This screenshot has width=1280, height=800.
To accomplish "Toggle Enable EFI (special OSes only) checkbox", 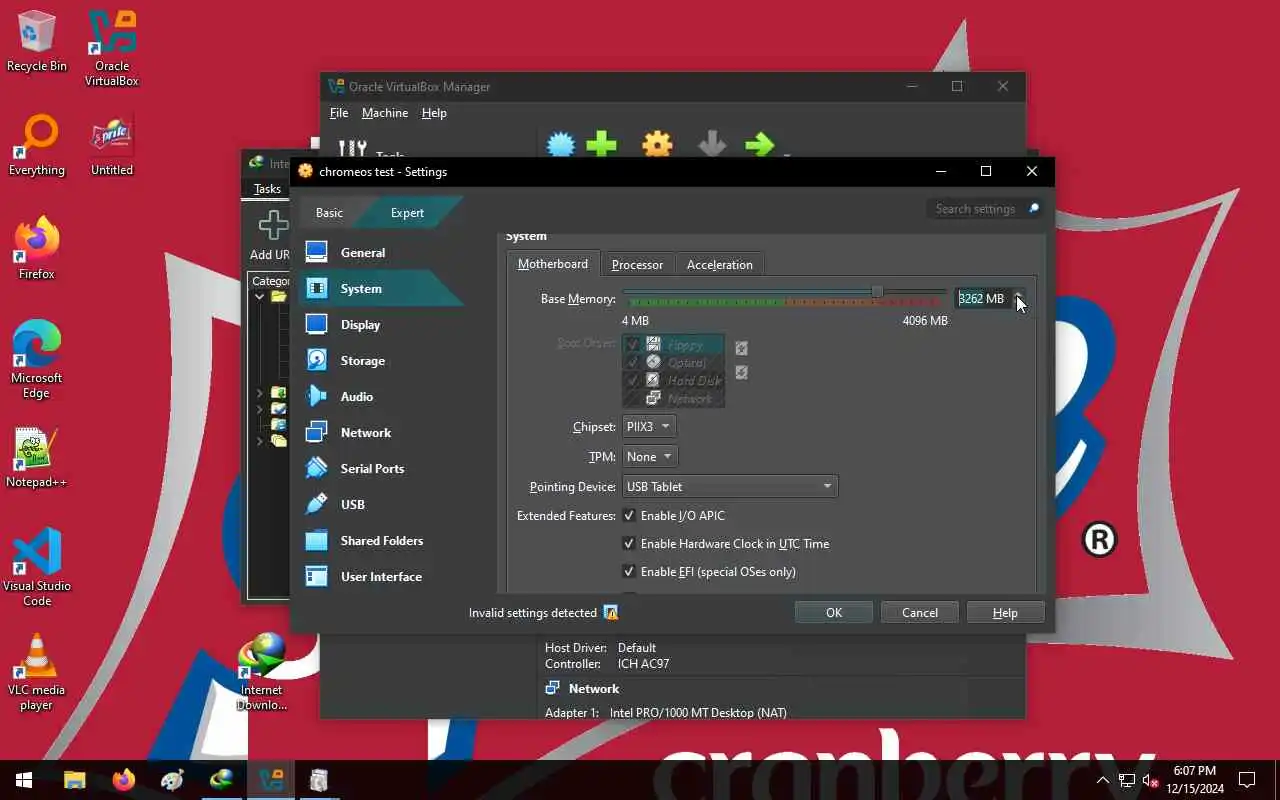I will [x=629, y=572].
